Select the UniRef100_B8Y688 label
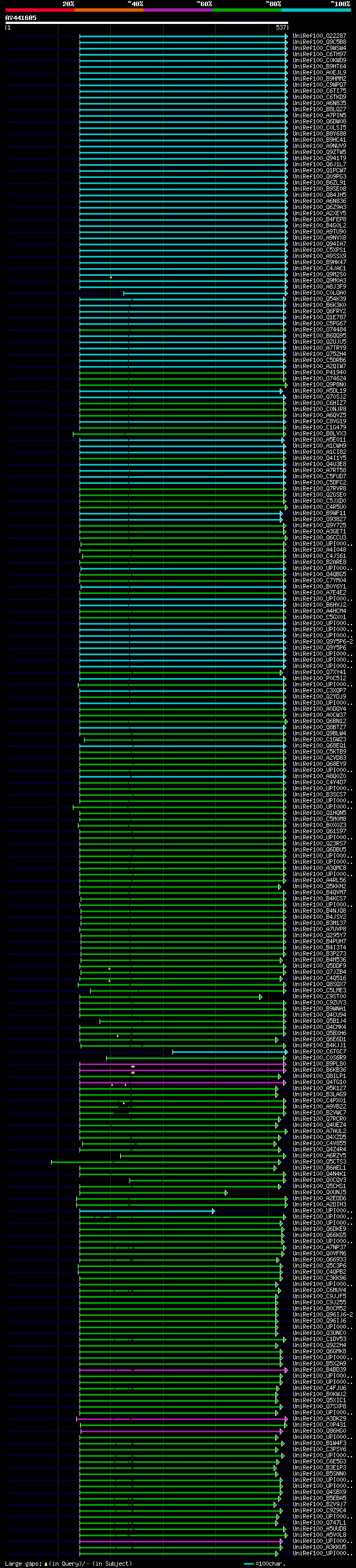Image resolution: width=356 pixels, height=1568 pixels. pos(319,133)
